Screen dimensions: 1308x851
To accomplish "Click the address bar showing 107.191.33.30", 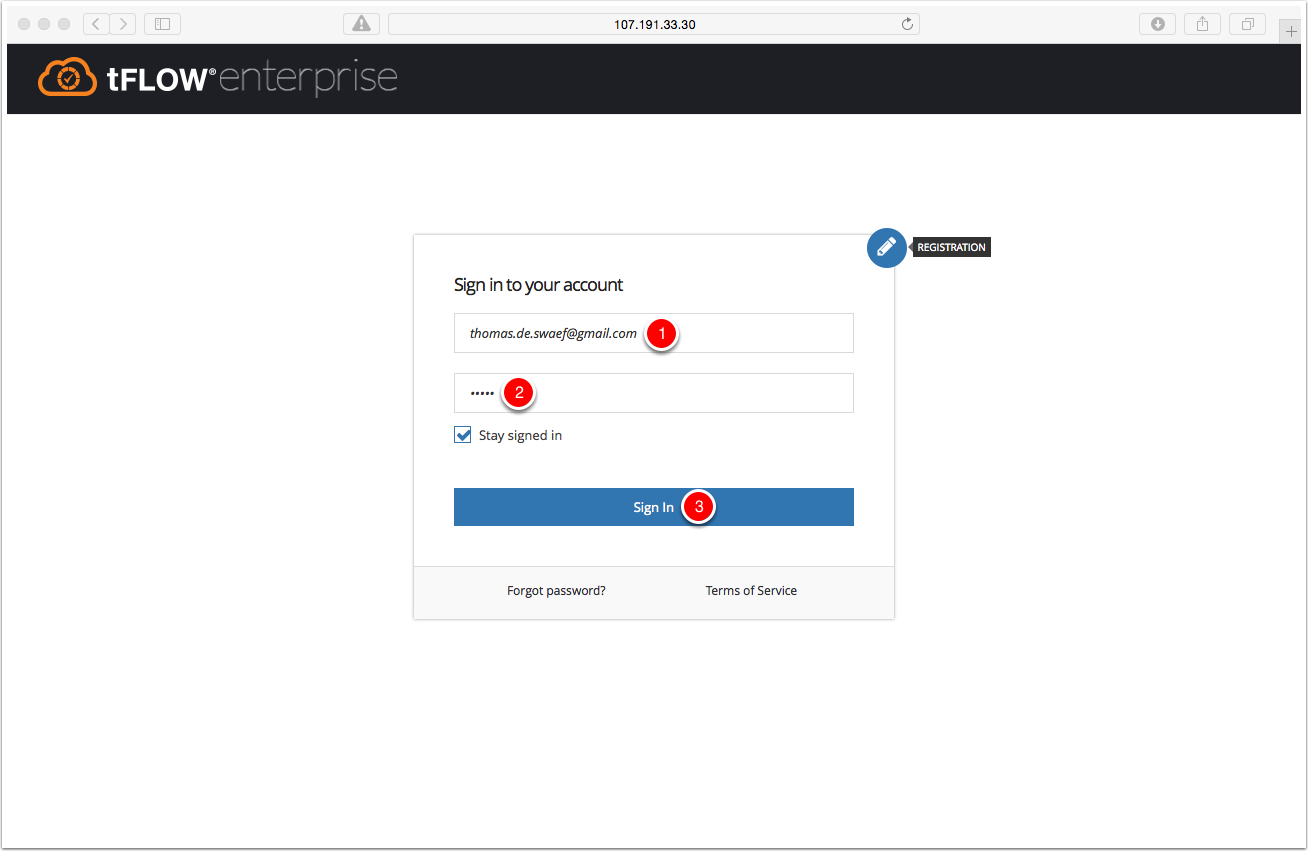I will [x=654, y=24].
